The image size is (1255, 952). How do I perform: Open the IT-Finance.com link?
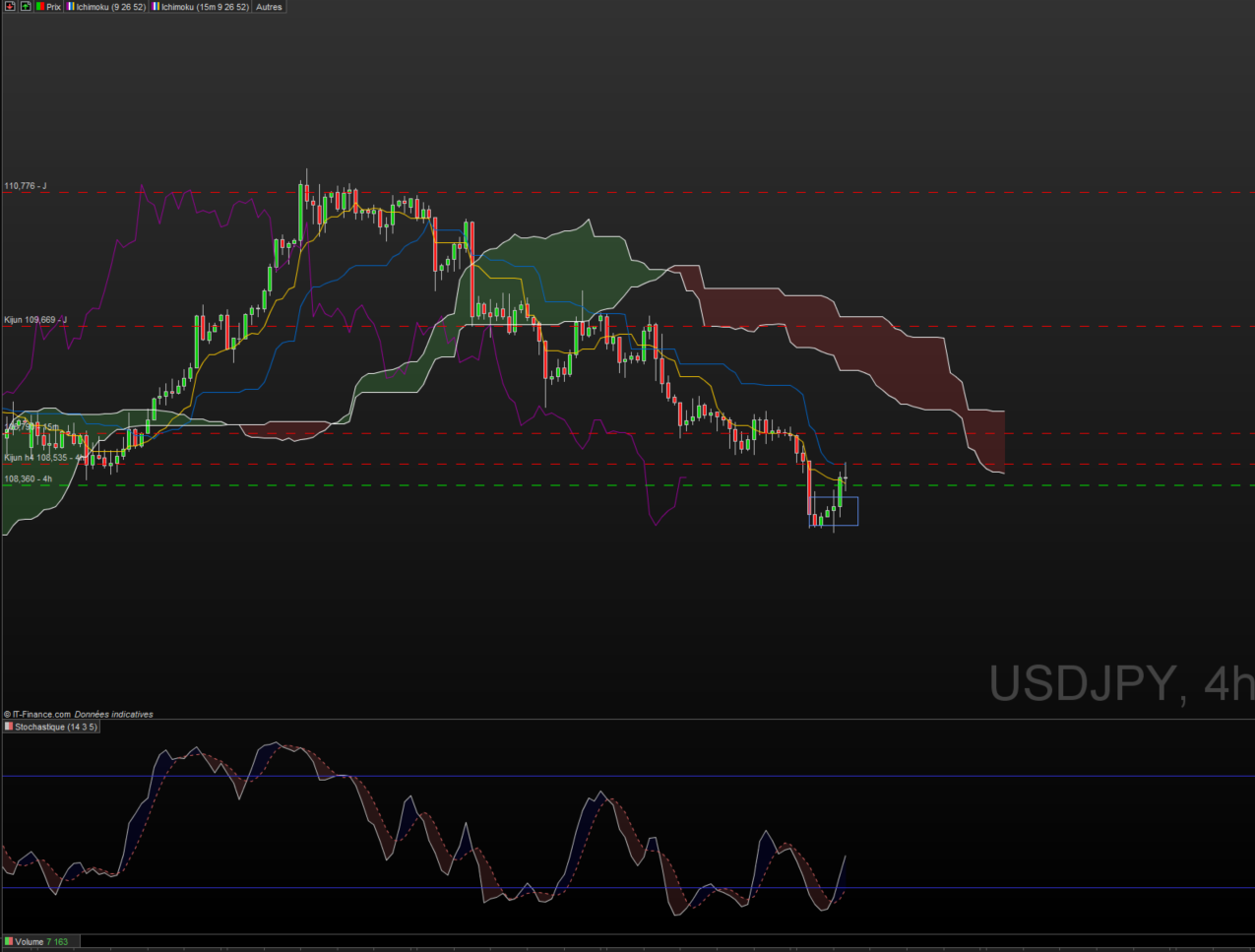click(38, 715)
